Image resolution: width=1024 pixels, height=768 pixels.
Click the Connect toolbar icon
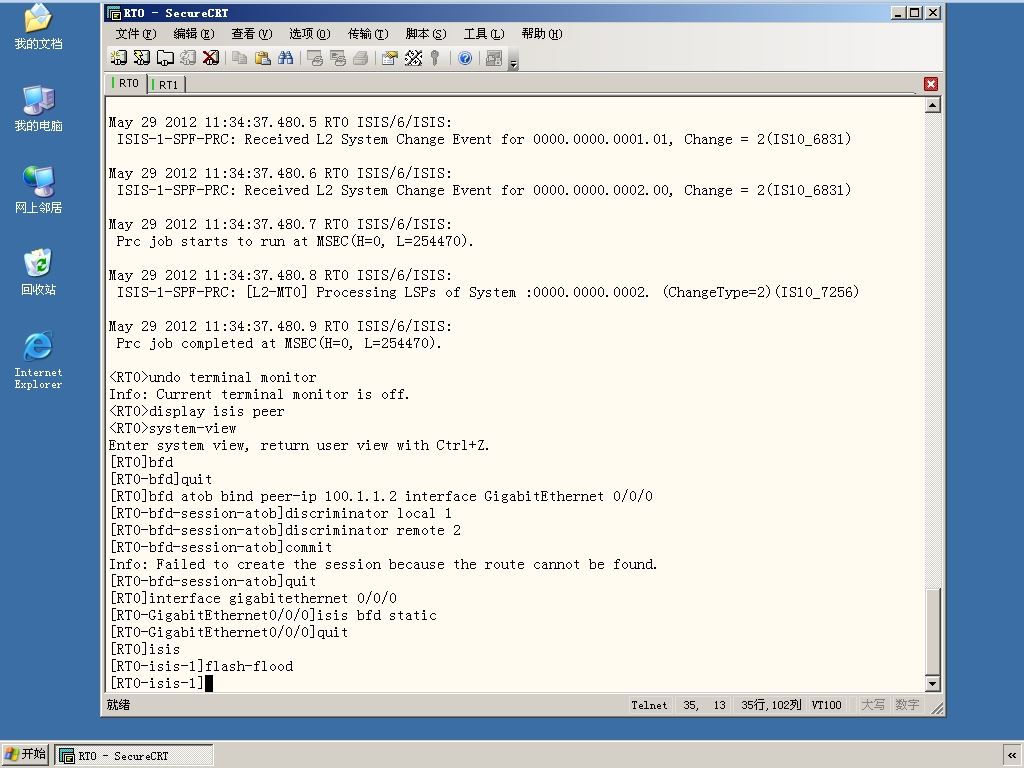coord(118,58)
